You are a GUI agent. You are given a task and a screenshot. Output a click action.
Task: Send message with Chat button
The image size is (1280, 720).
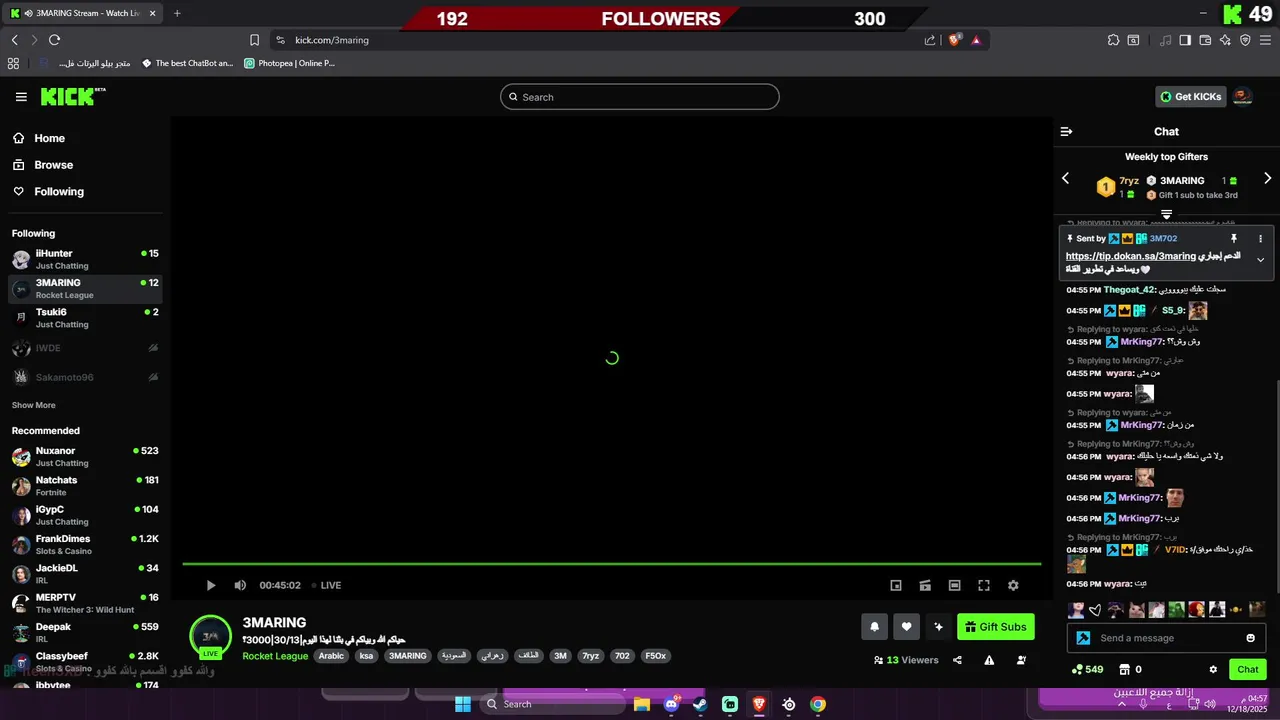point(1248,669)
